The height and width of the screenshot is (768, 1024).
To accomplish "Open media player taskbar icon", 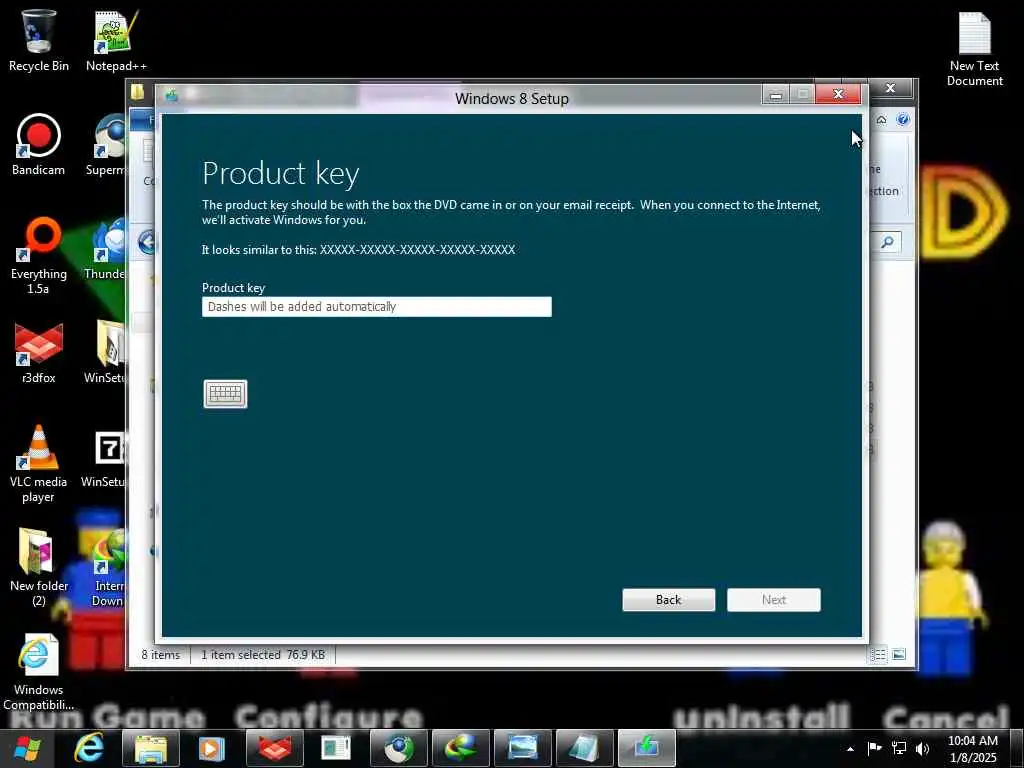I will click(x=212, y=748).
